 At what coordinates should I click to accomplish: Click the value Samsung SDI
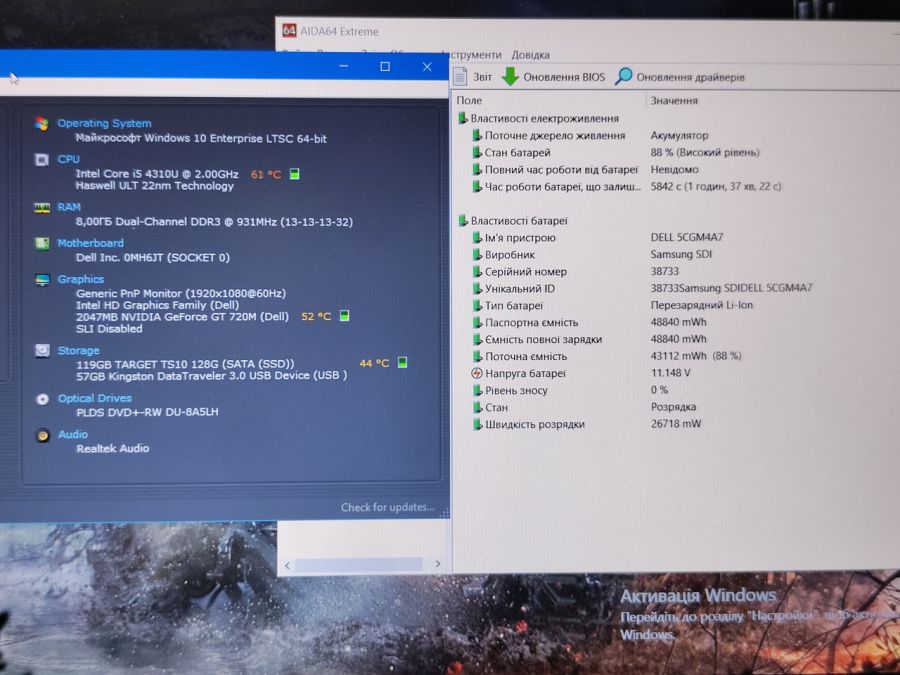point(681,254)
